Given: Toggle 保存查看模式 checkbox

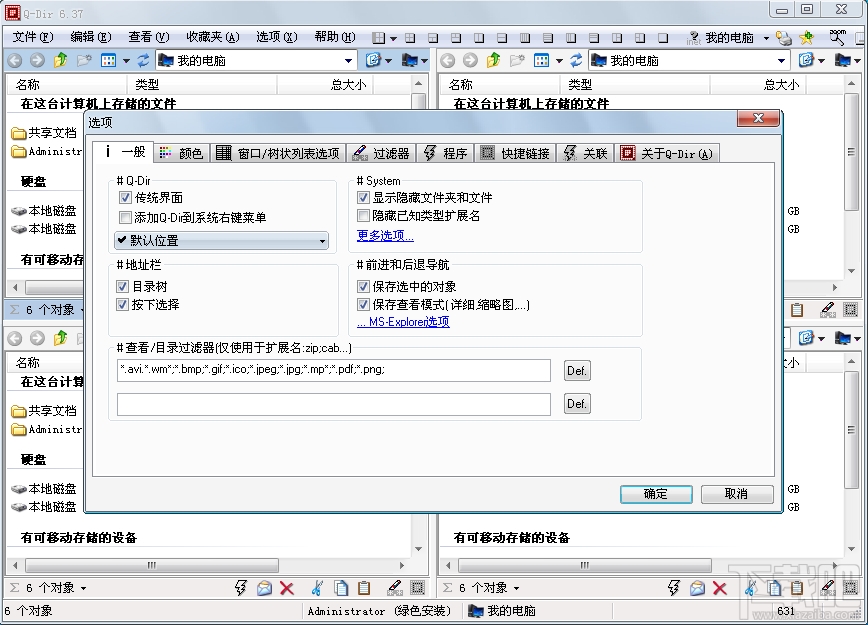Looking at the screenshot, I should click(363, 304).
